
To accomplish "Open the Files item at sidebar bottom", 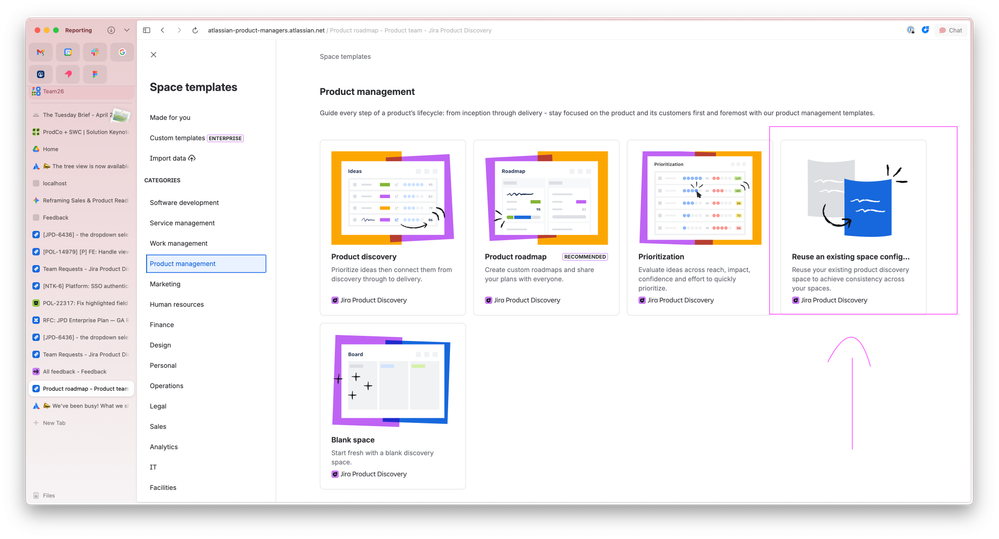I will coord(45,495).
